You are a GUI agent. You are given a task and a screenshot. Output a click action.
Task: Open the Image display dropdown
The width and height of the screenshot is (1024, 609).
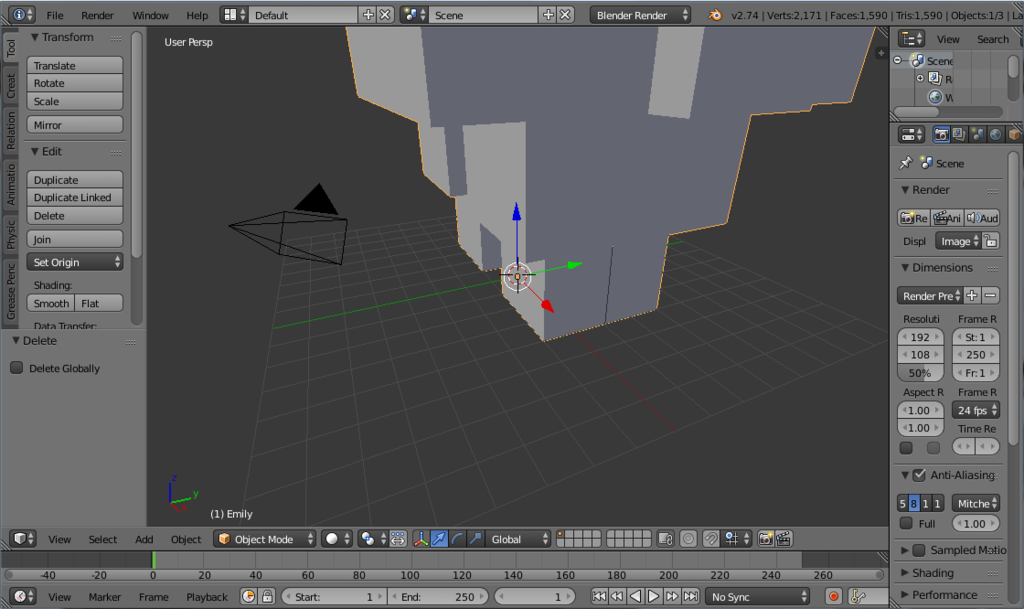pos(958,241)
